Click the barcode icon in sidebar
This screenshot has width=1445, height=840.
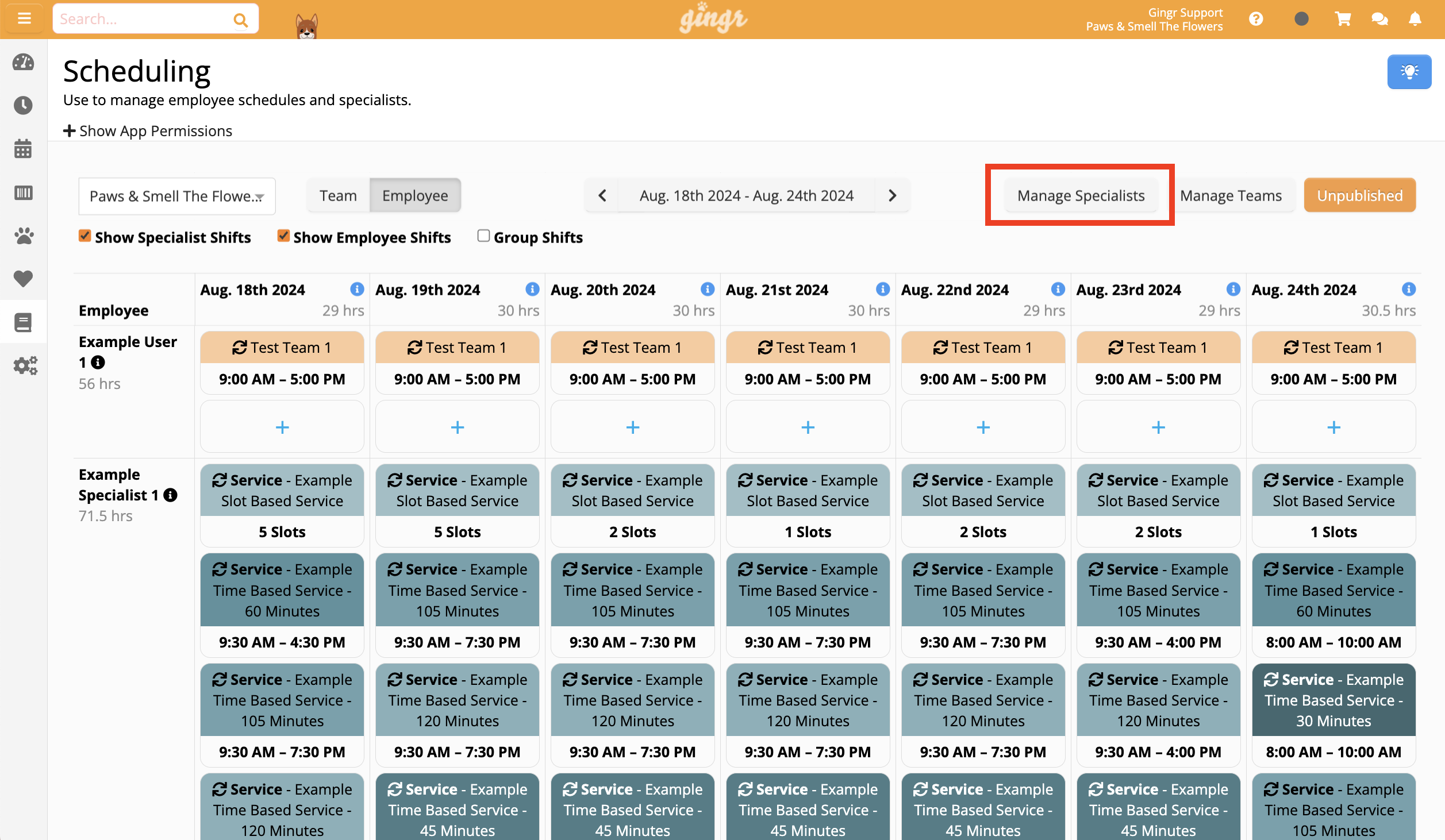pyautogui.click(x=23, y=193)
